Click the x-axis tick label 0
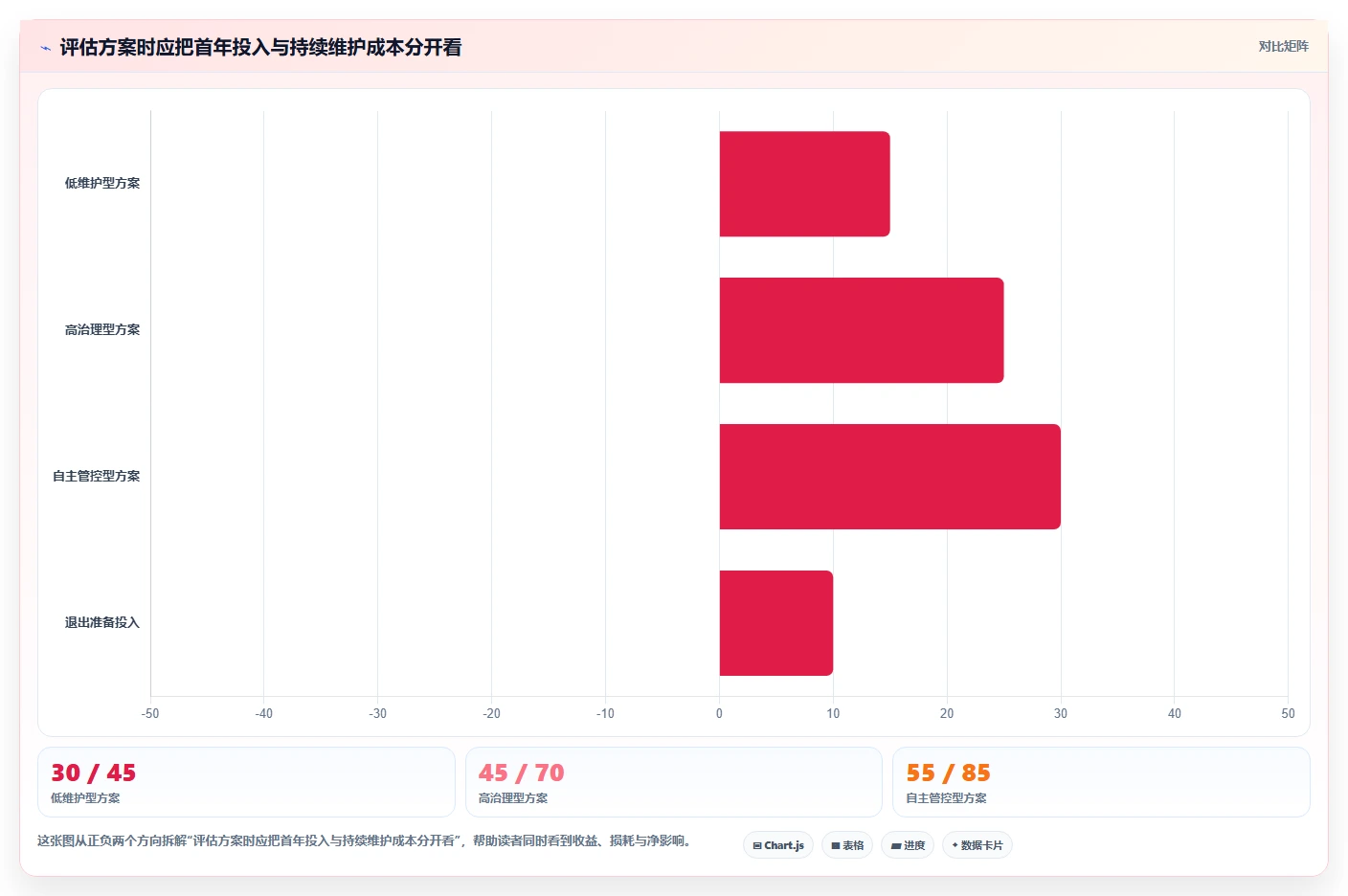 click(719, 713)
